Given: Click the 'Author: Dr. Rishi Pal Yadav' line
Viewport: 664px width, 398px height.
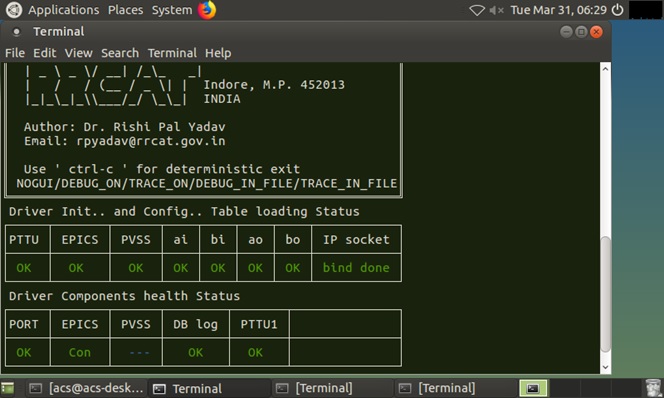Looking at the screenshot, I should [124, 127].
